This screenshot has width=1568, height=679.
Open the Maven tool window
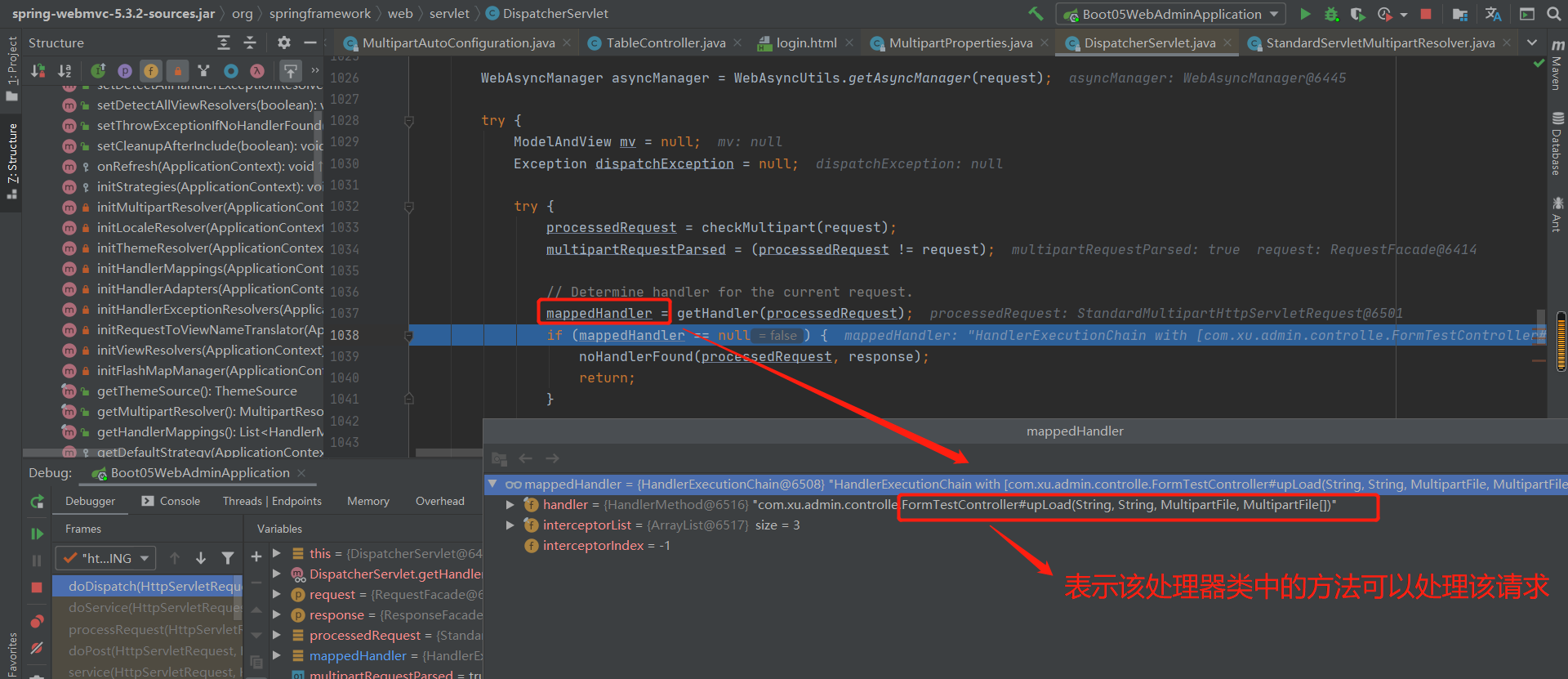point(1557,65)
